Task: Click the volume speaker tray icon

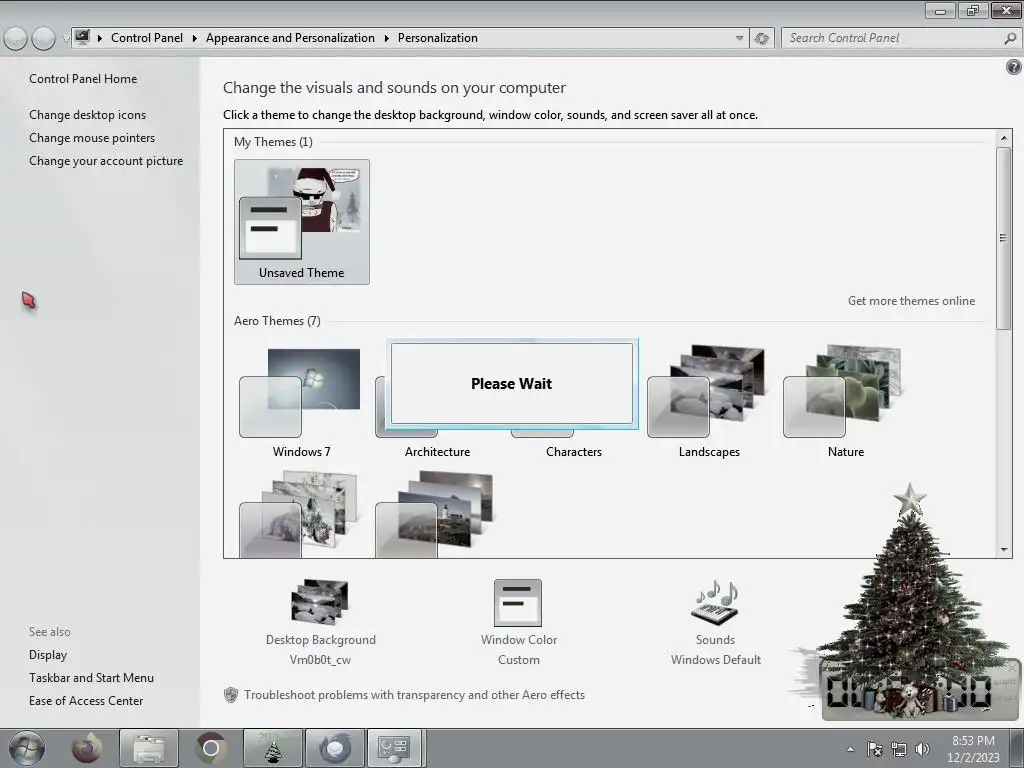Action: [x=922, y=749]
